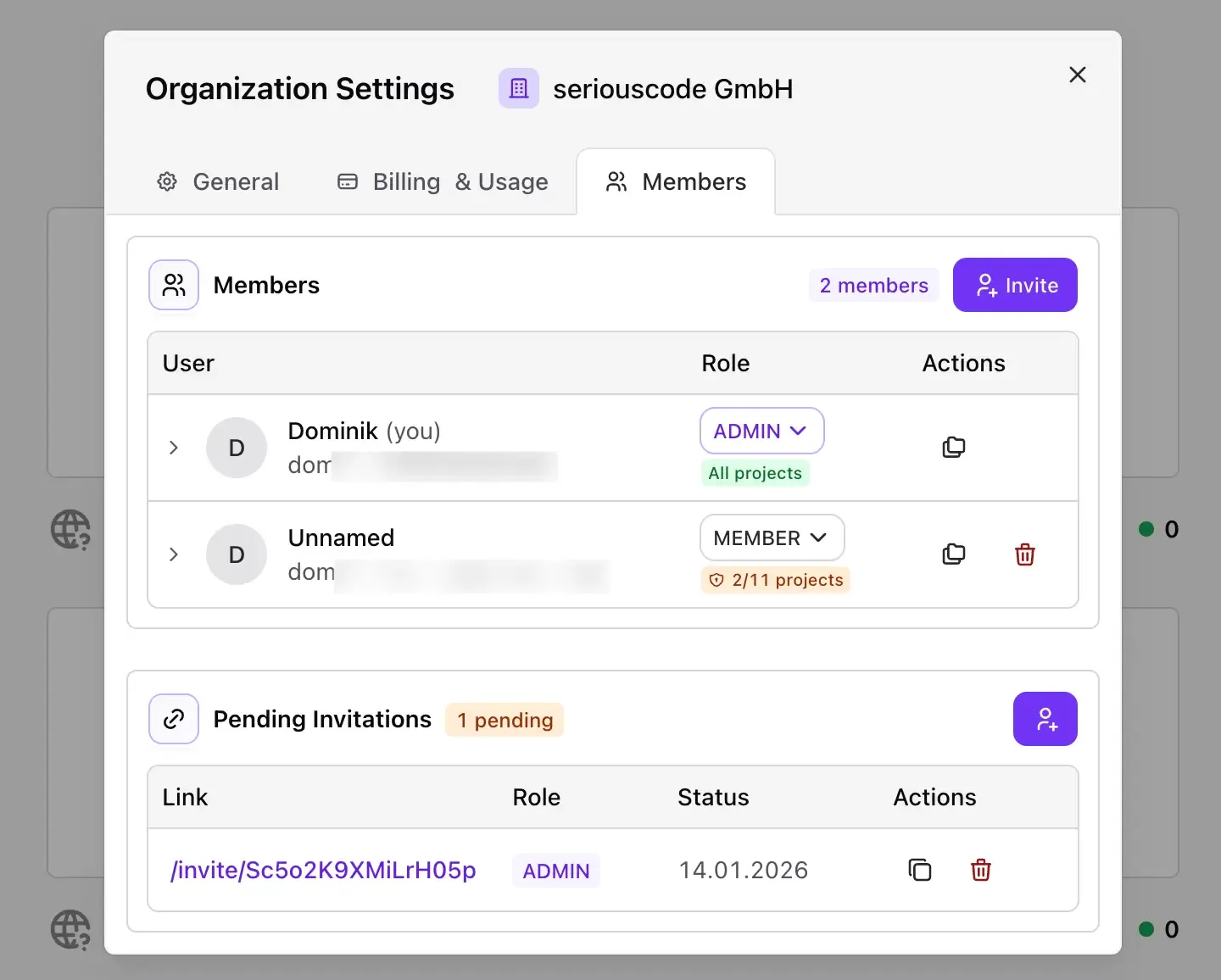This screenshot has width=1221, height=980.
Task: Copy Dominik's member details with the copy icon
Action: click(953, 447)
